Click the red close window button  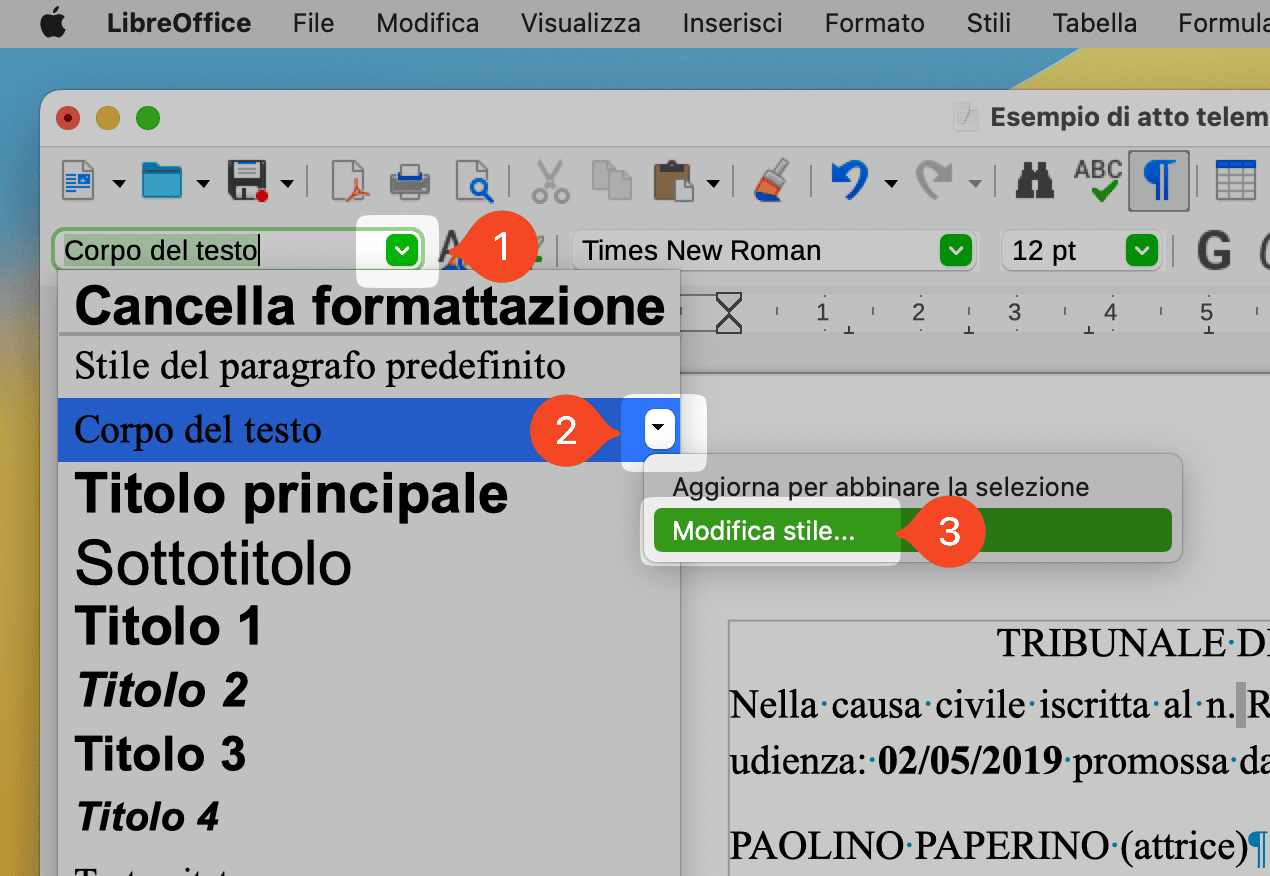tap(68, 118)
